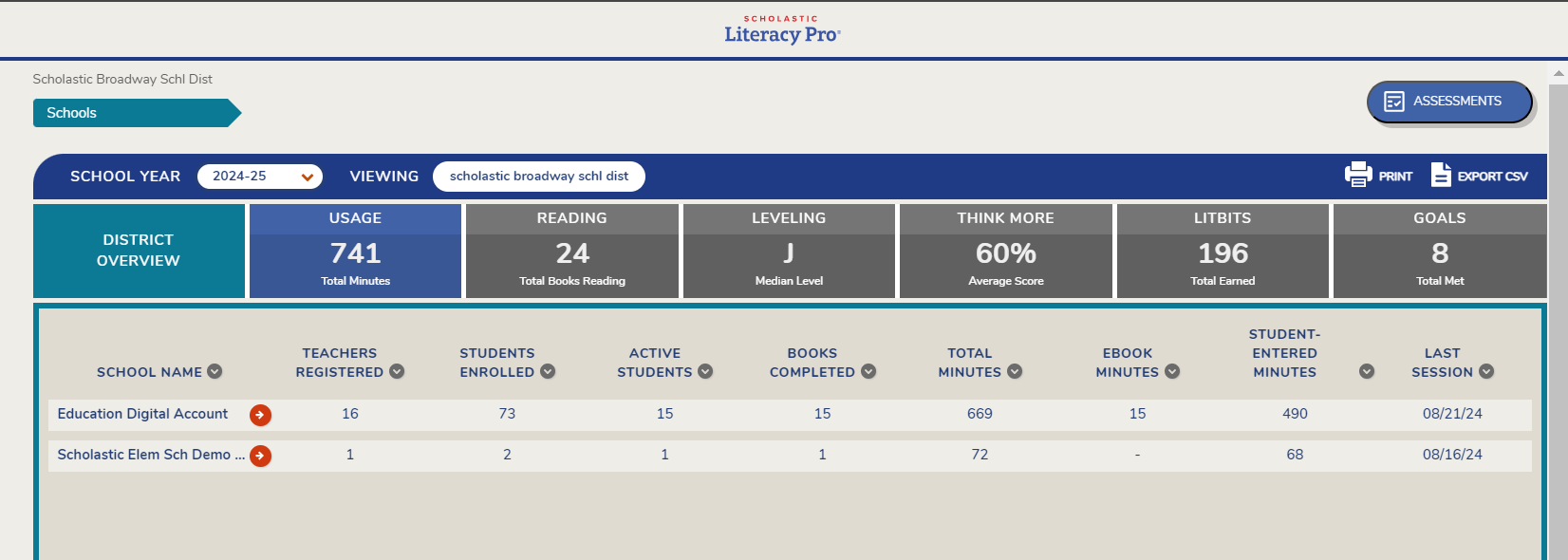Click the Schools breadcrumb
This screenshot has width=1568, height=560.
click(x=137, y=113)
